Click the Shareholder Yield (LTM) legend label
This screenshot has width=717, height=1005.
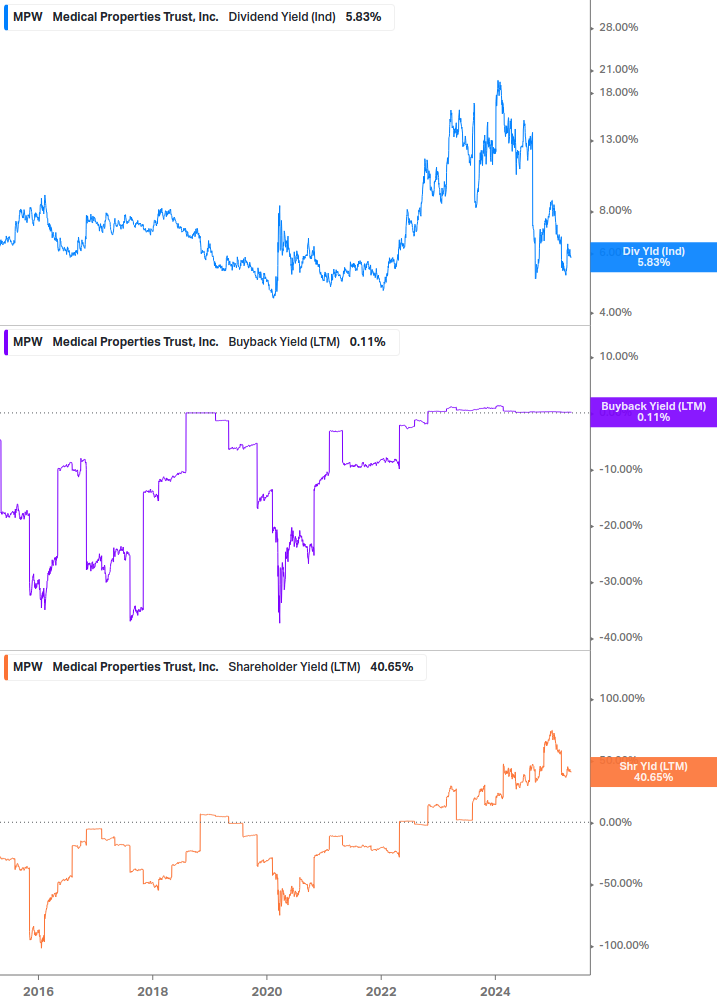pyautogui.click(x=294, y=667)
